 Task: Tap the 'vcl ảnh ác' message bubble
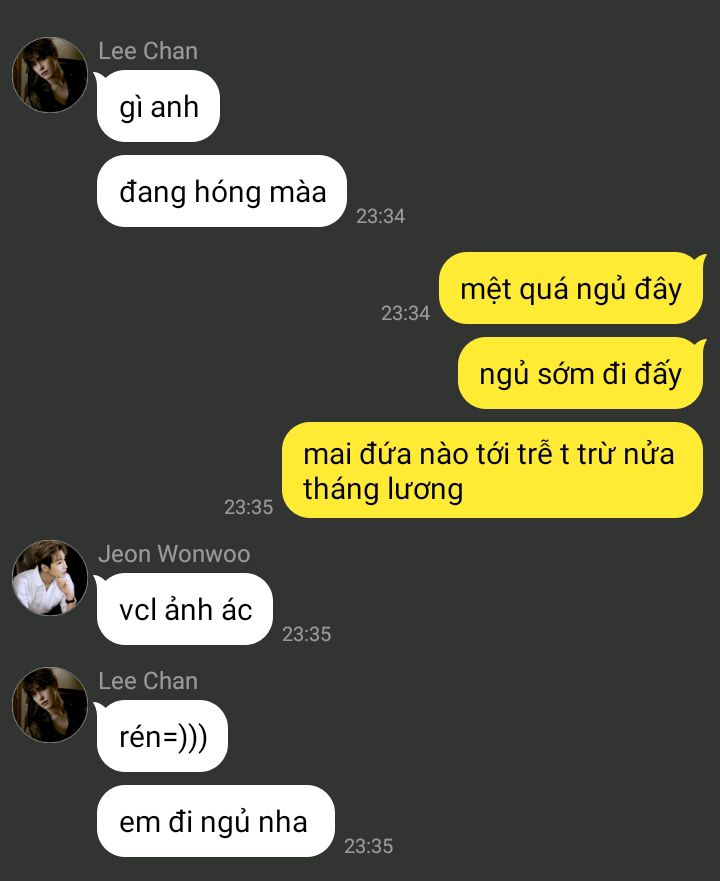coord(184,609)
